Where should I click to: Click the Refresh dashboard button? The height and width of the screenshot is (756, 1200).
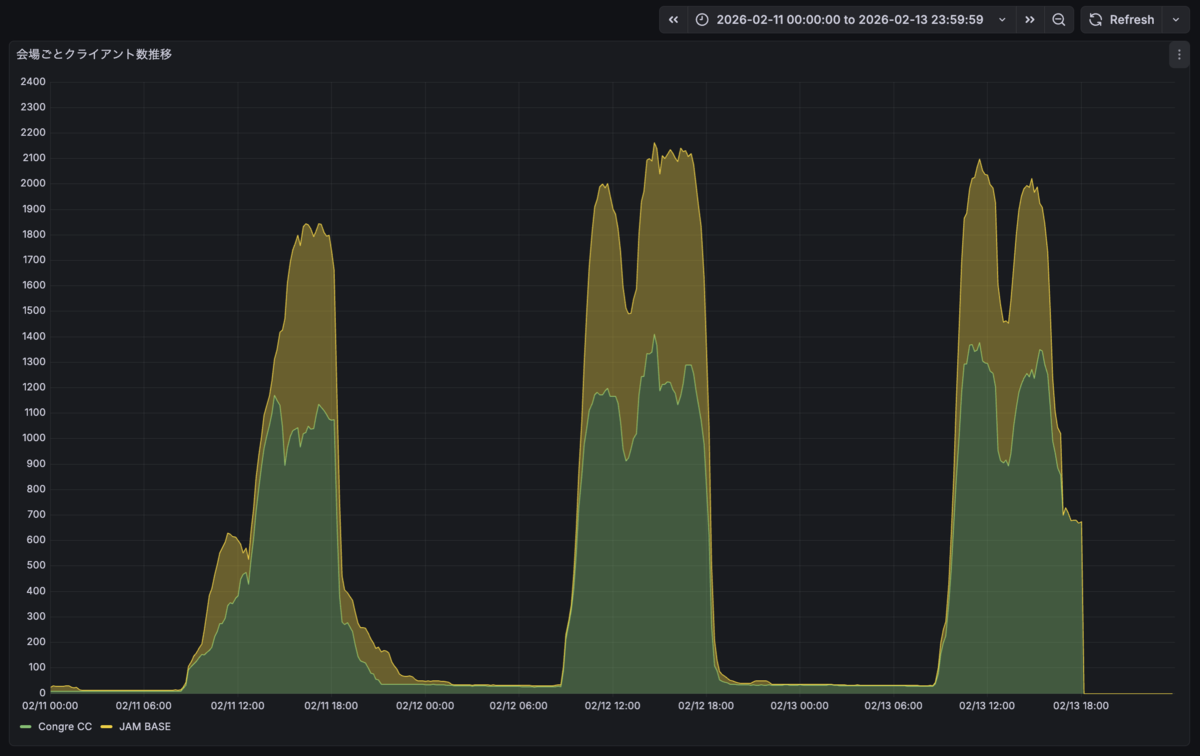click(1121, 20)
